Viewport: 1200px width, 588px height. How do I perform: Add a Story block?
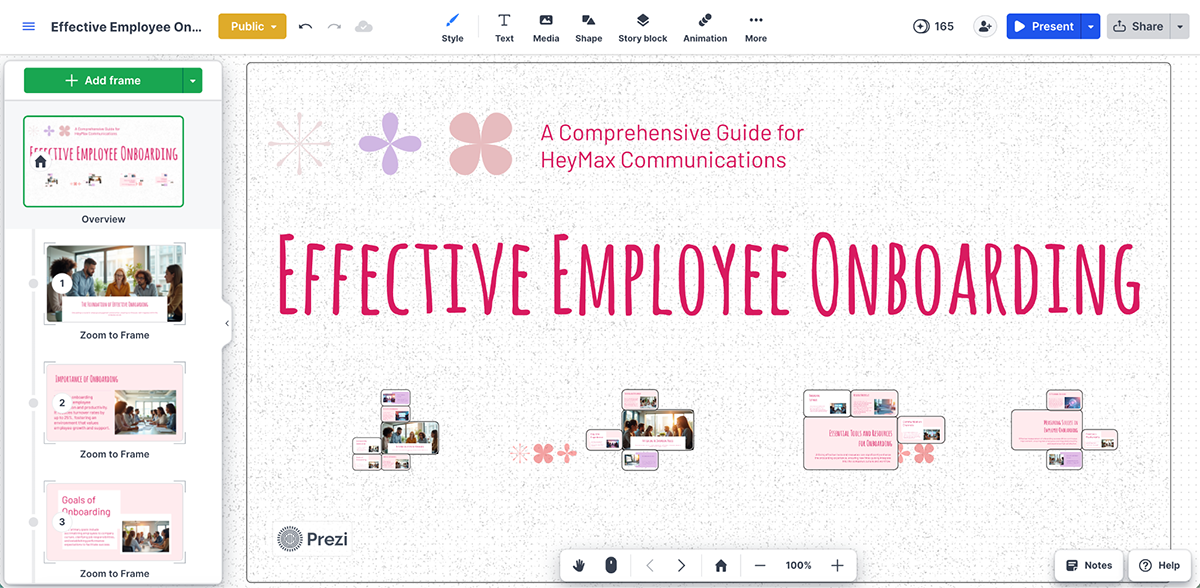coord(642,26)
